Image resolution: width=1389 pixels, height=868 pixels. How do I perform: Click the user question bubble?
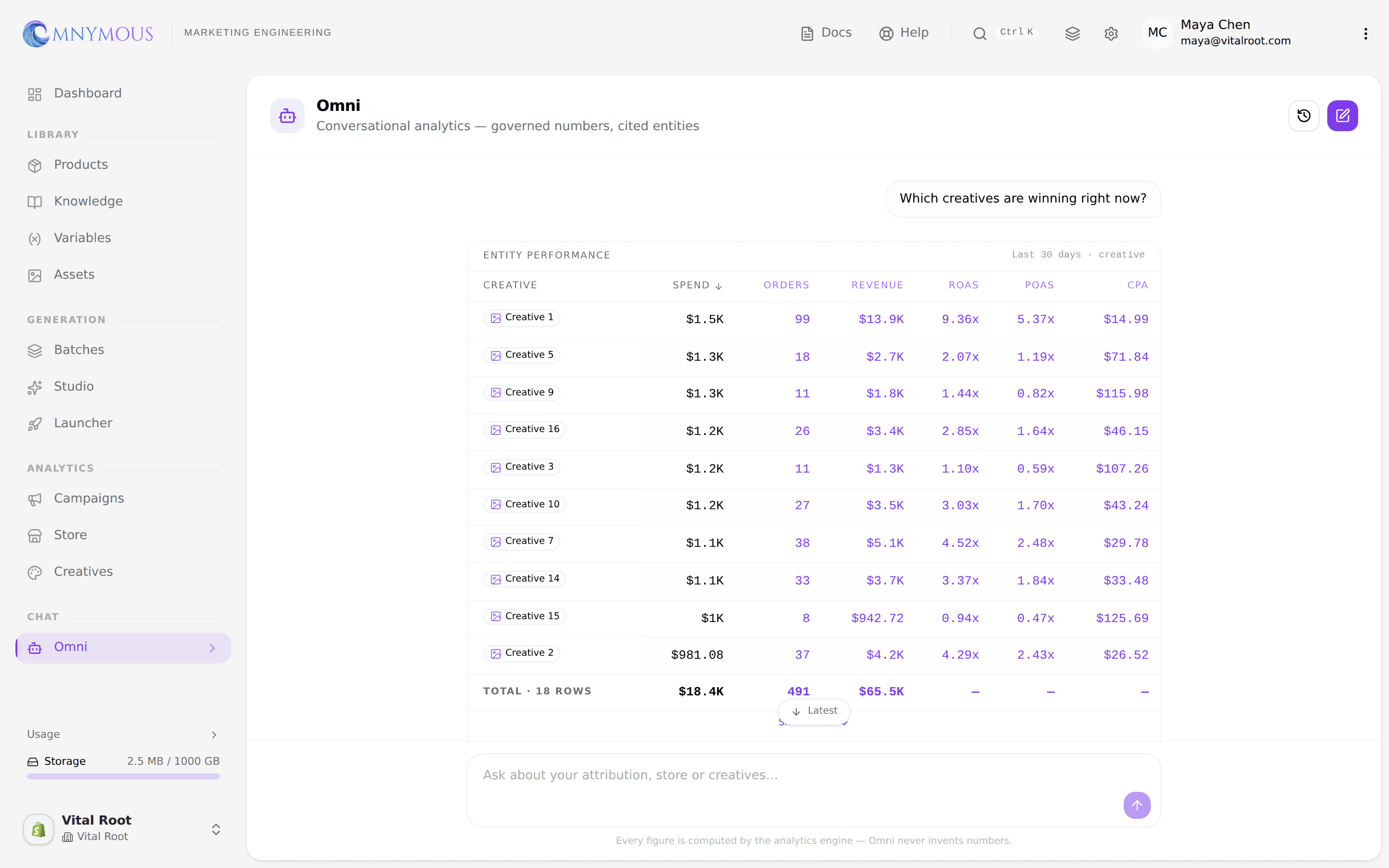click(x=1023, y=199)
